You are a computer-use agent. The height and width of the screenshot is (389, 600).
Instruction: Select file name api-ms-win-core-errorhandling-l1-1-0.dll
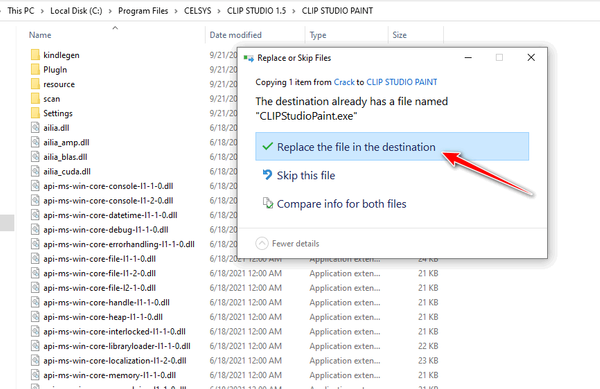tap(119, 244)
